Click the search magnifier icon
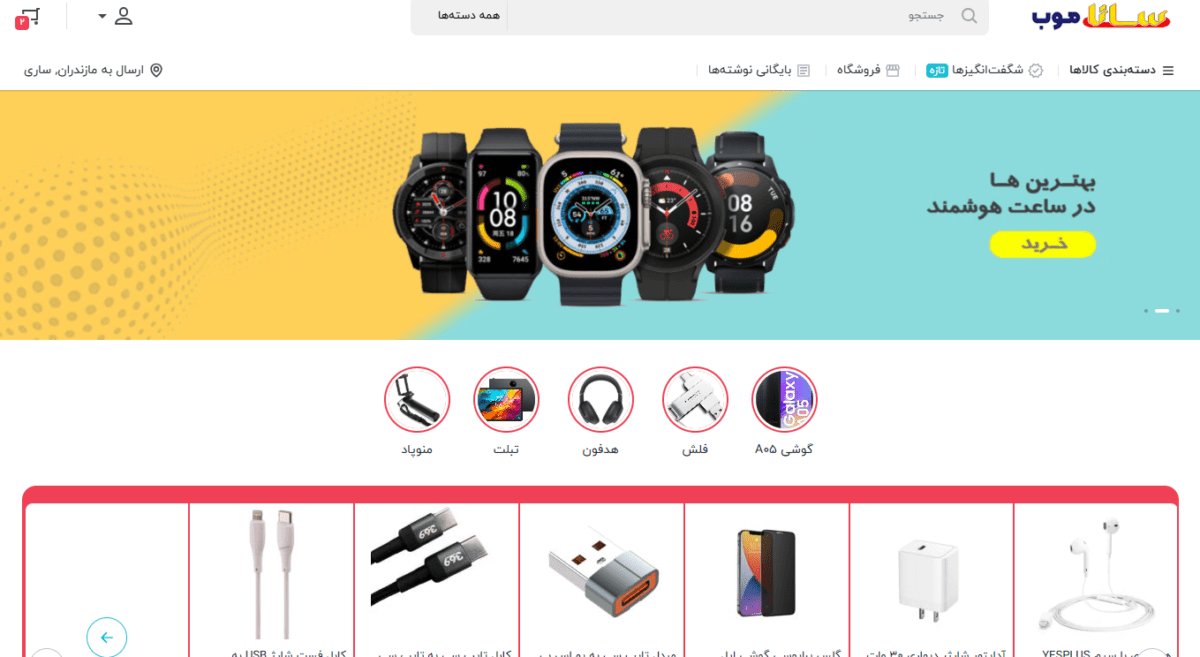This screenshot has width=1200, height=657. pyautogui.click(x=969, y=16)
